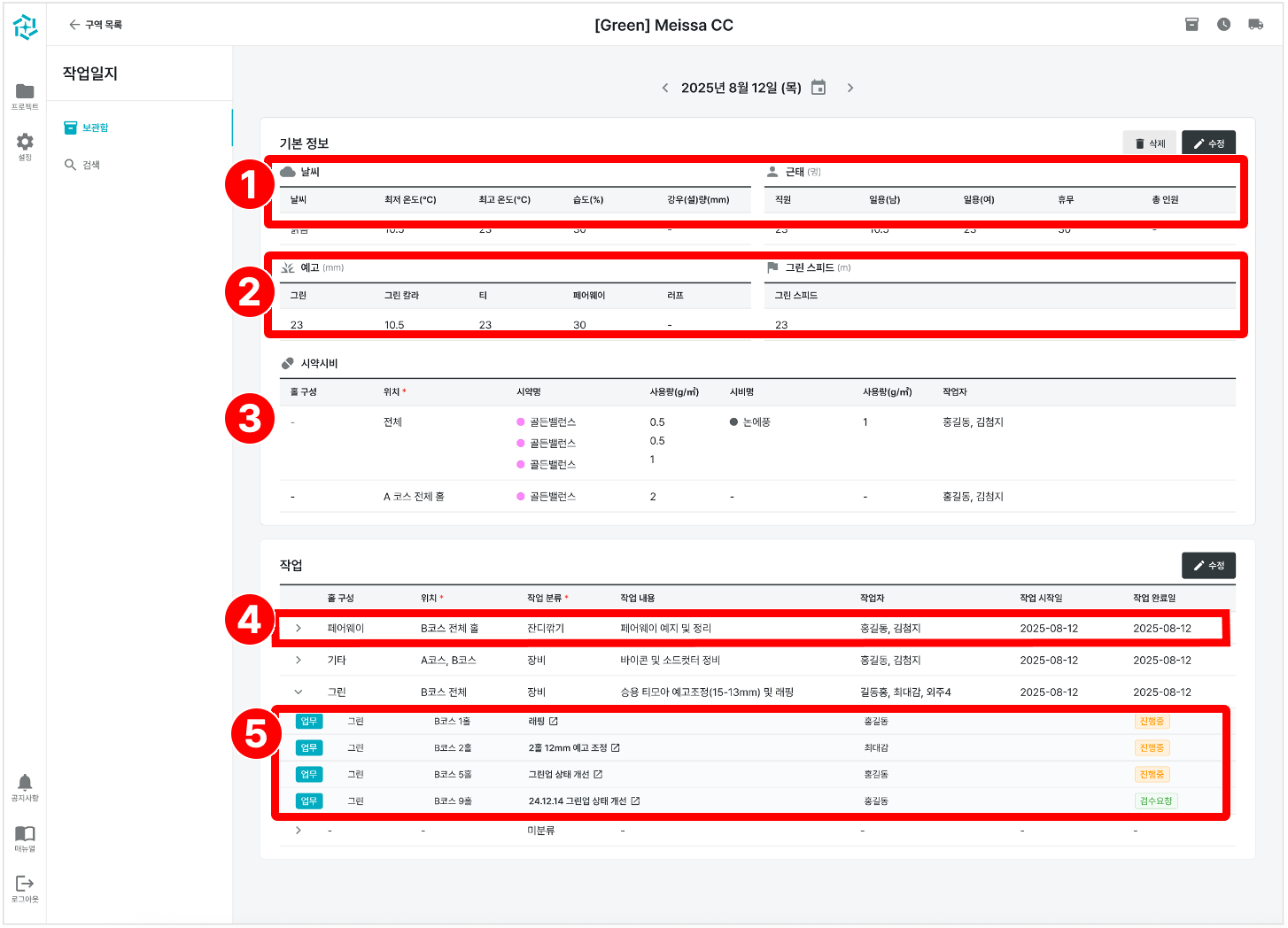The image size is (1288, 928).
Task: Click the archive box icon in header
Action: [1191, 25]
